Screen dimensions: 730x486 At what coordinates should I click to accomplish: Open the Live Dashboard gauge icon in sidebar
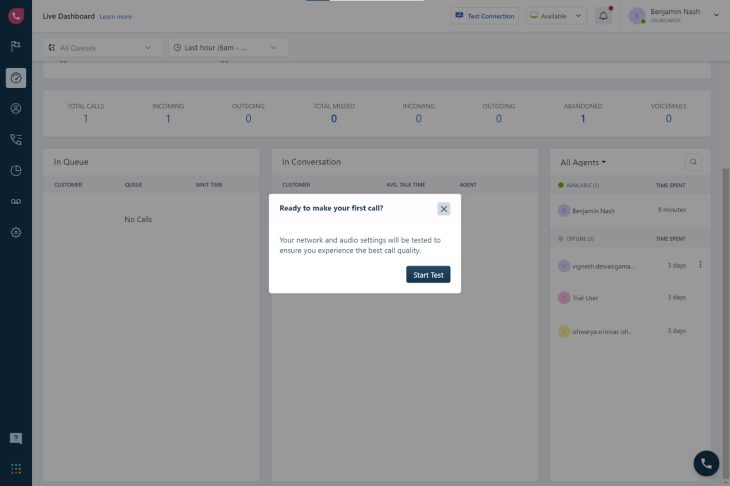coord(16,78)
